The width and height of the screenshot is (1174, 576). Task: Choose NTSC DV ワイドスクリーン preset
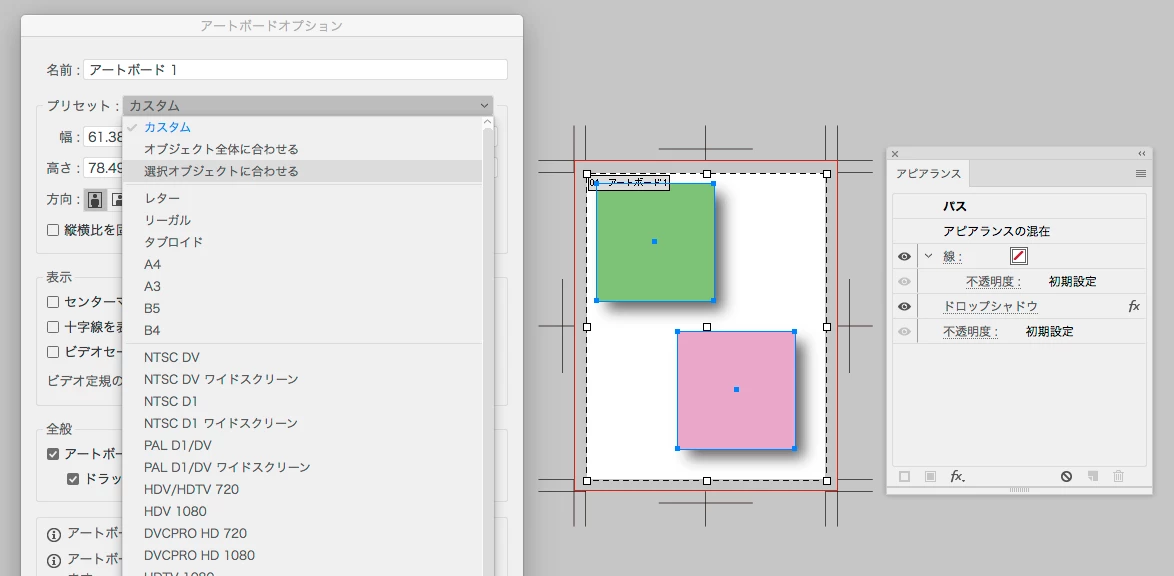click(302, 380)
